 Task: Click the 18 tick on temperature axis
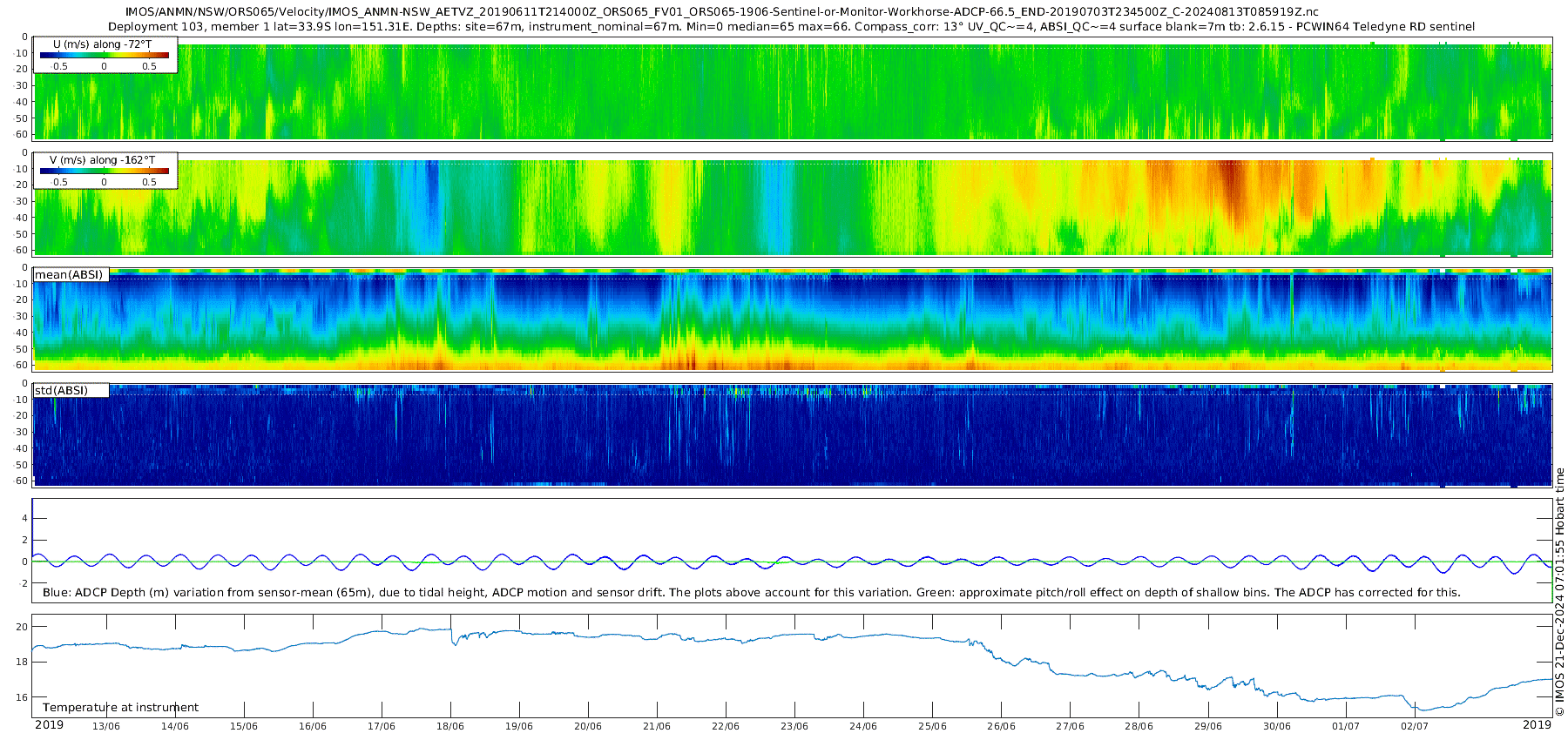tap(22, 662)
